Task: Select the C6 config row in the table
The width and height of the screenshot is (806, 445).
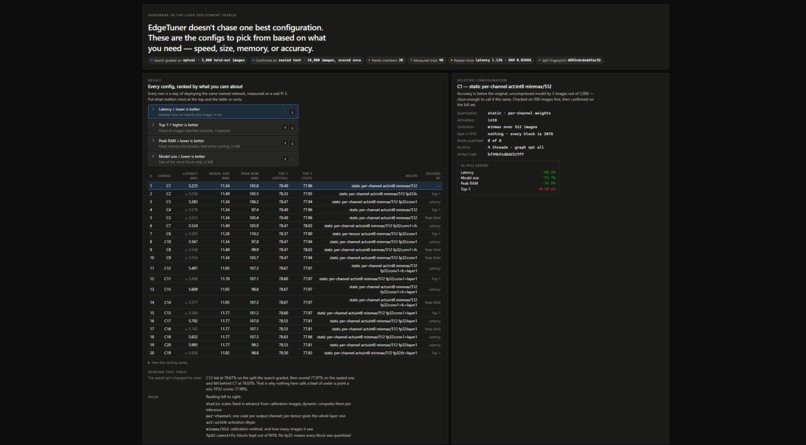Action: click(x=295, y=234)
